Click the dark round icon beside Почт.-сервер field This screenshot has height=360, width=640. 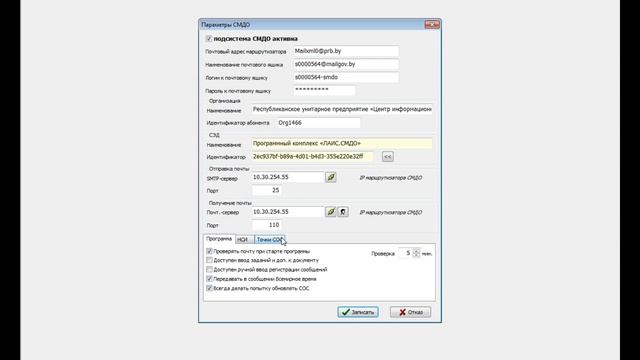[343, 212]
